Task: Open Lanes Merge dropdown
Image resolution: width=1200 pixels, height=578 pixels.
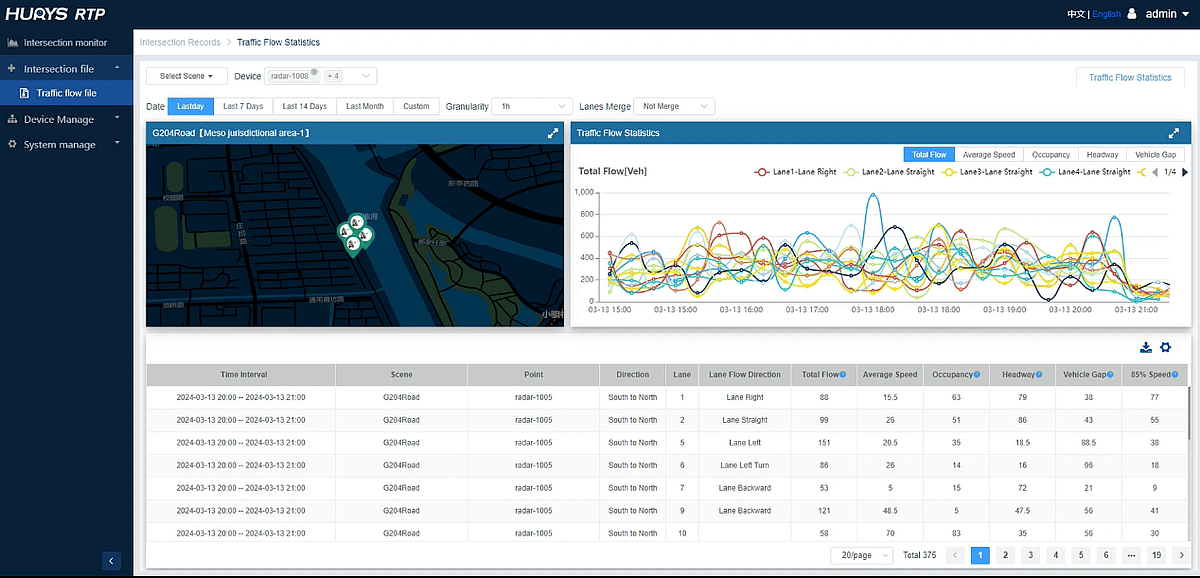Action: (x=675, y=106)
